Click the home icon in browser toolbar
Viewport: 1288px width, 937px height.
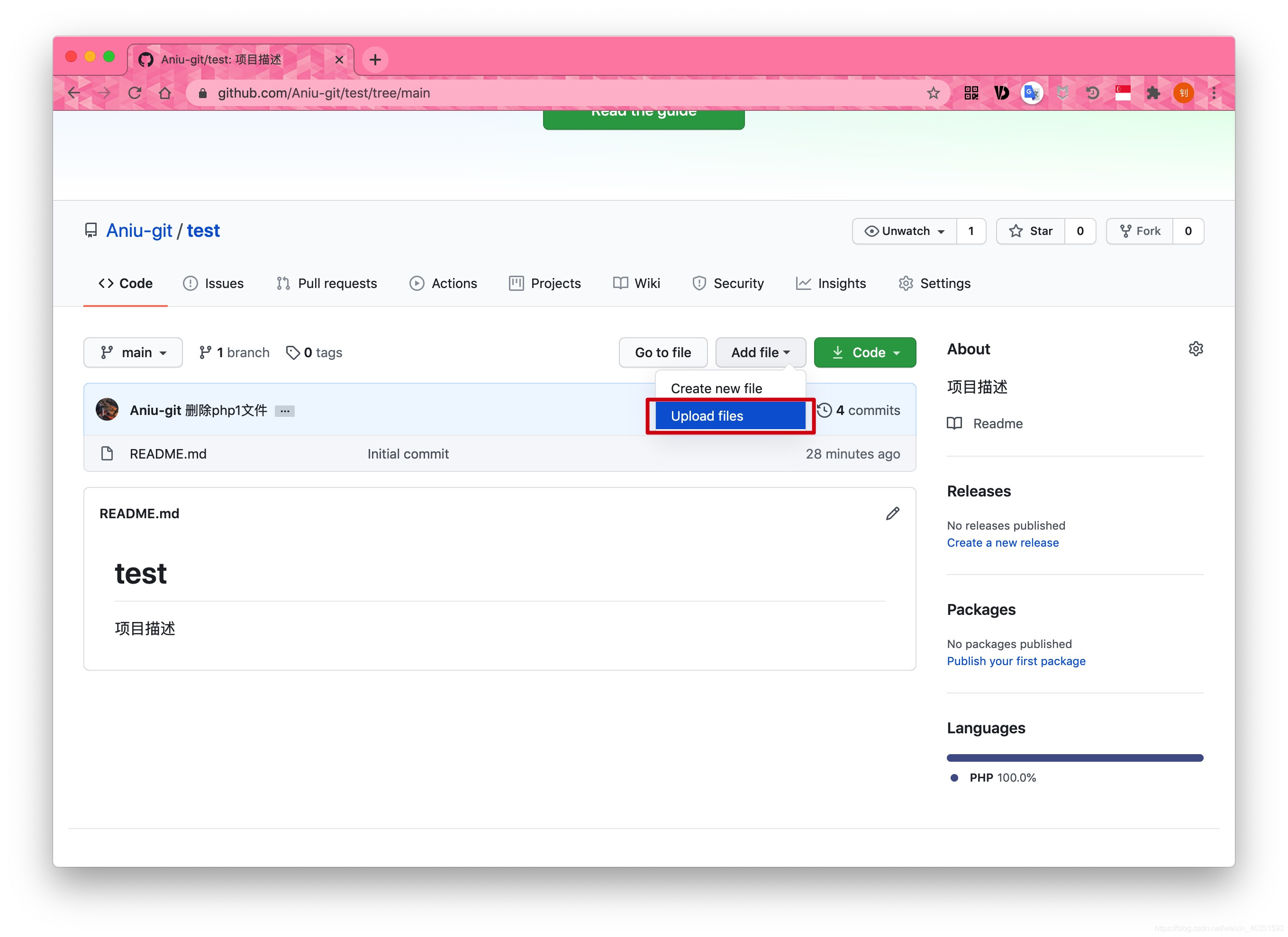click(165, 93)
